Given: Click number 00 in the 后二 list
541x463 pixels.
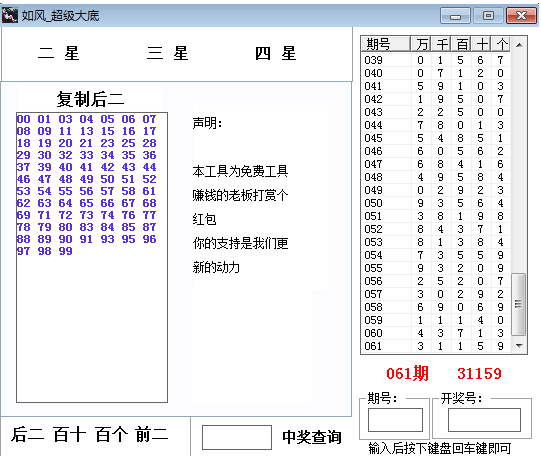Looking at the screenshot, I should tap(23, 119).
